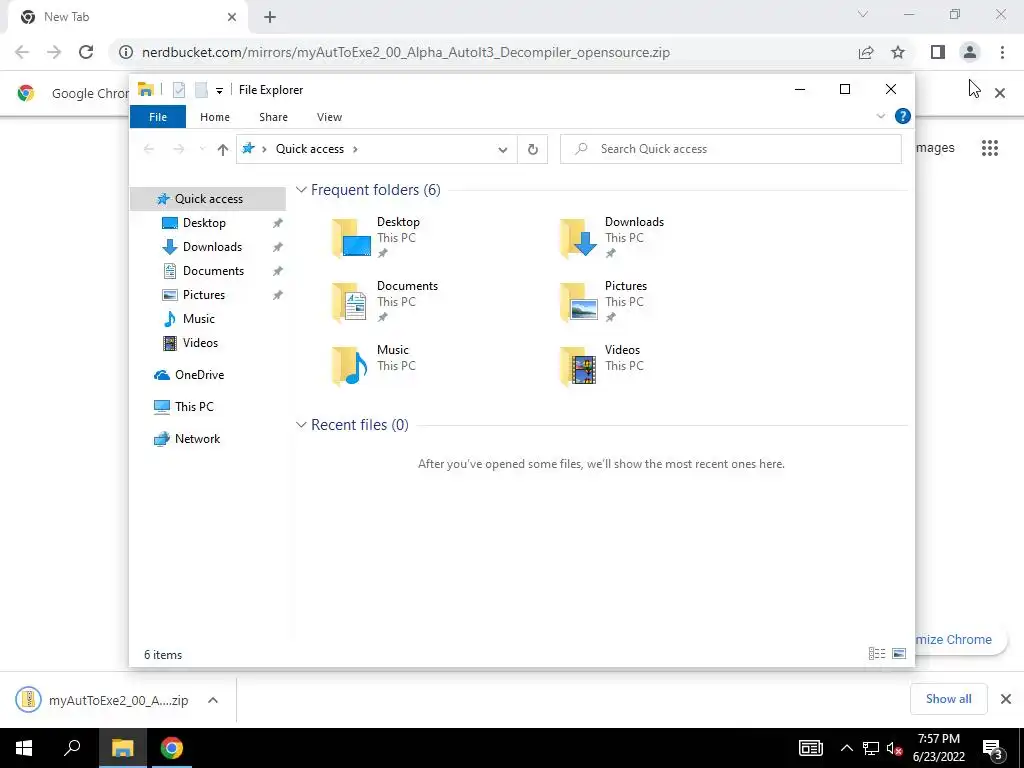The width and height of the screenshot is (1024, 768).
Task: Open Pictures in the navigation pane
Action: point(204,295)
